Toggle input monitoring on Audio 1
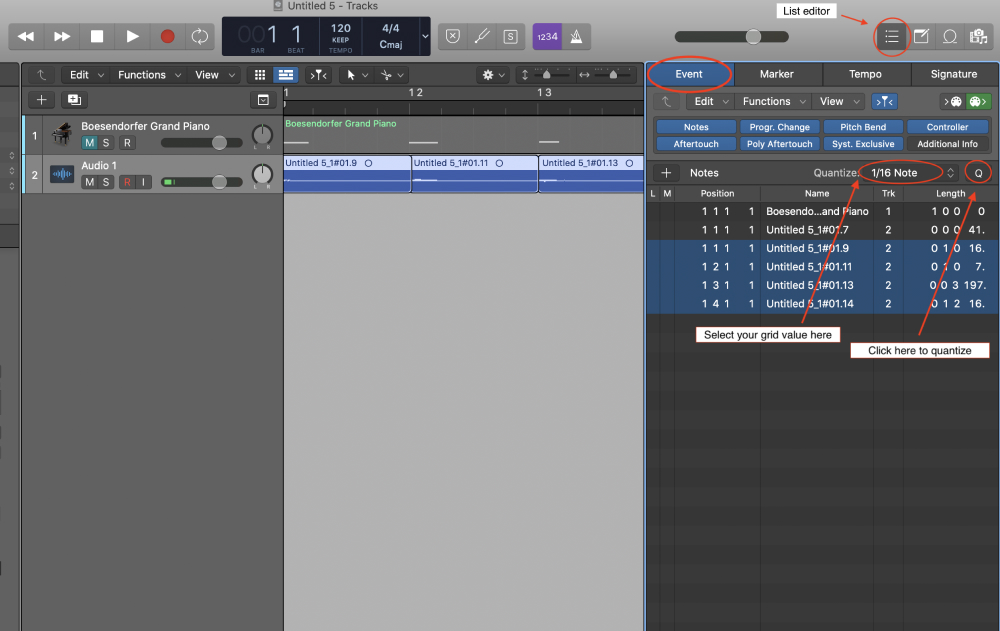The image size is (1000, 631). [143, 182]
